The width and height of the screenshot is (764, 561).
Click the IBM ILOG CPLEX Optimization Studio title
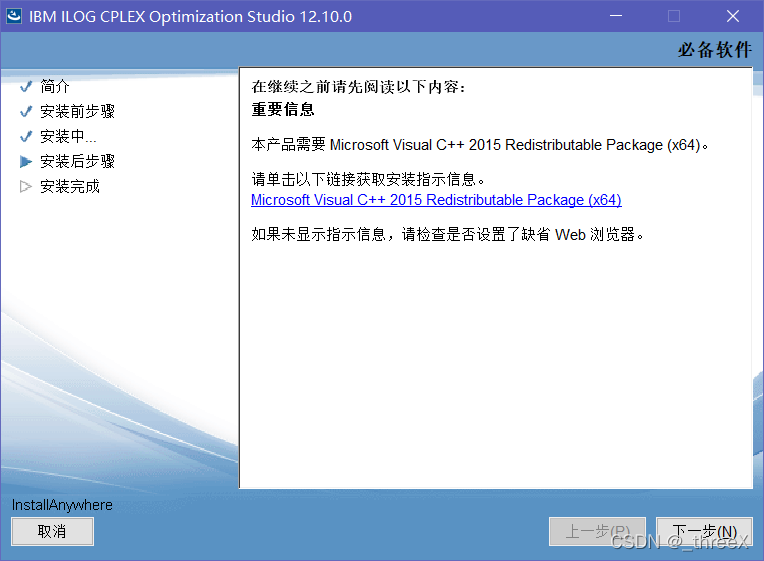190,17
